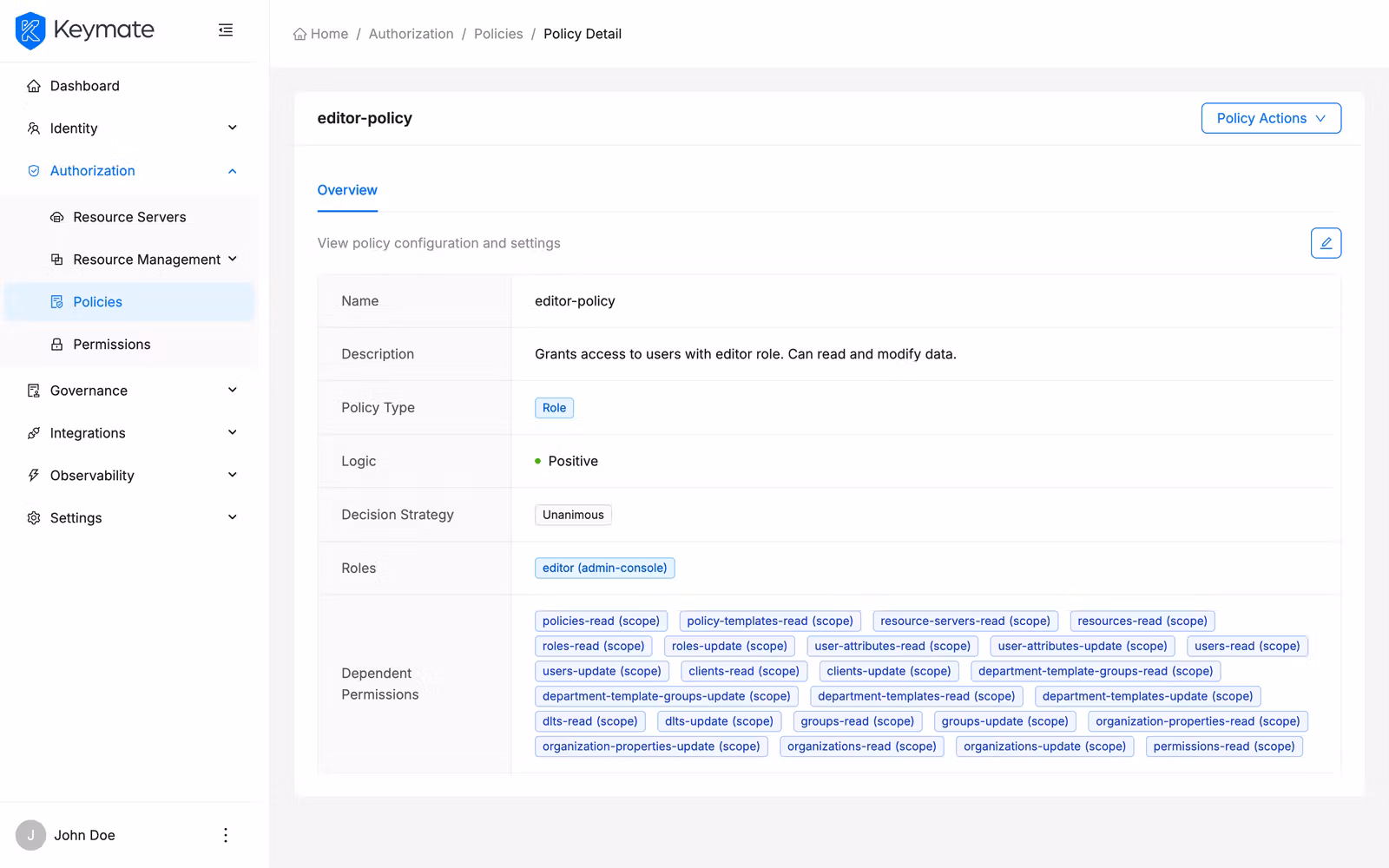Open the Policies breadcrumb entry
Screen dimensions: 1389x868
498,33
